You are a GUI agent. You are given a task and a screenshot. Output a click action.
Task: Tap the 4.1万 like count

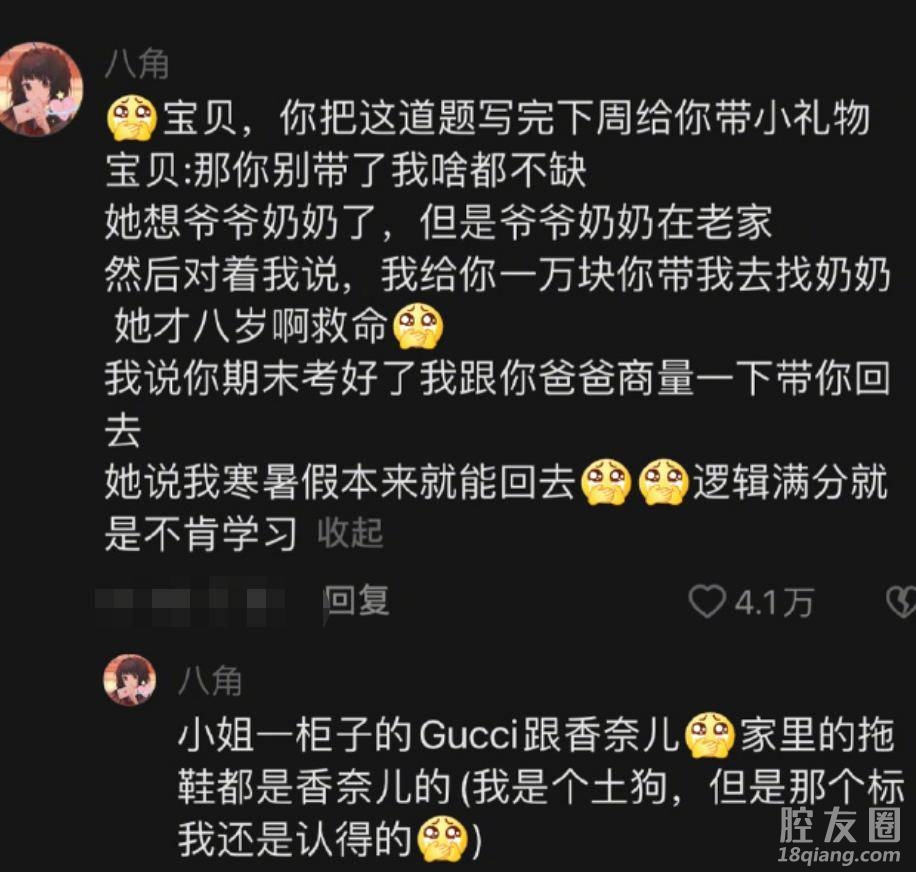774,603
